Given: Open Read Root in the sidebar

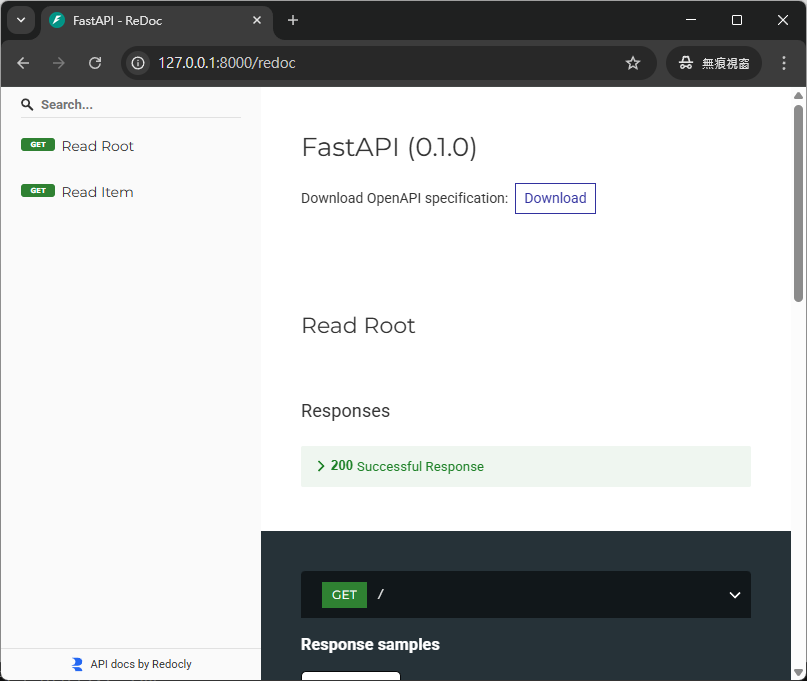Looking at the screenshot, I should (x=98, y=146).
